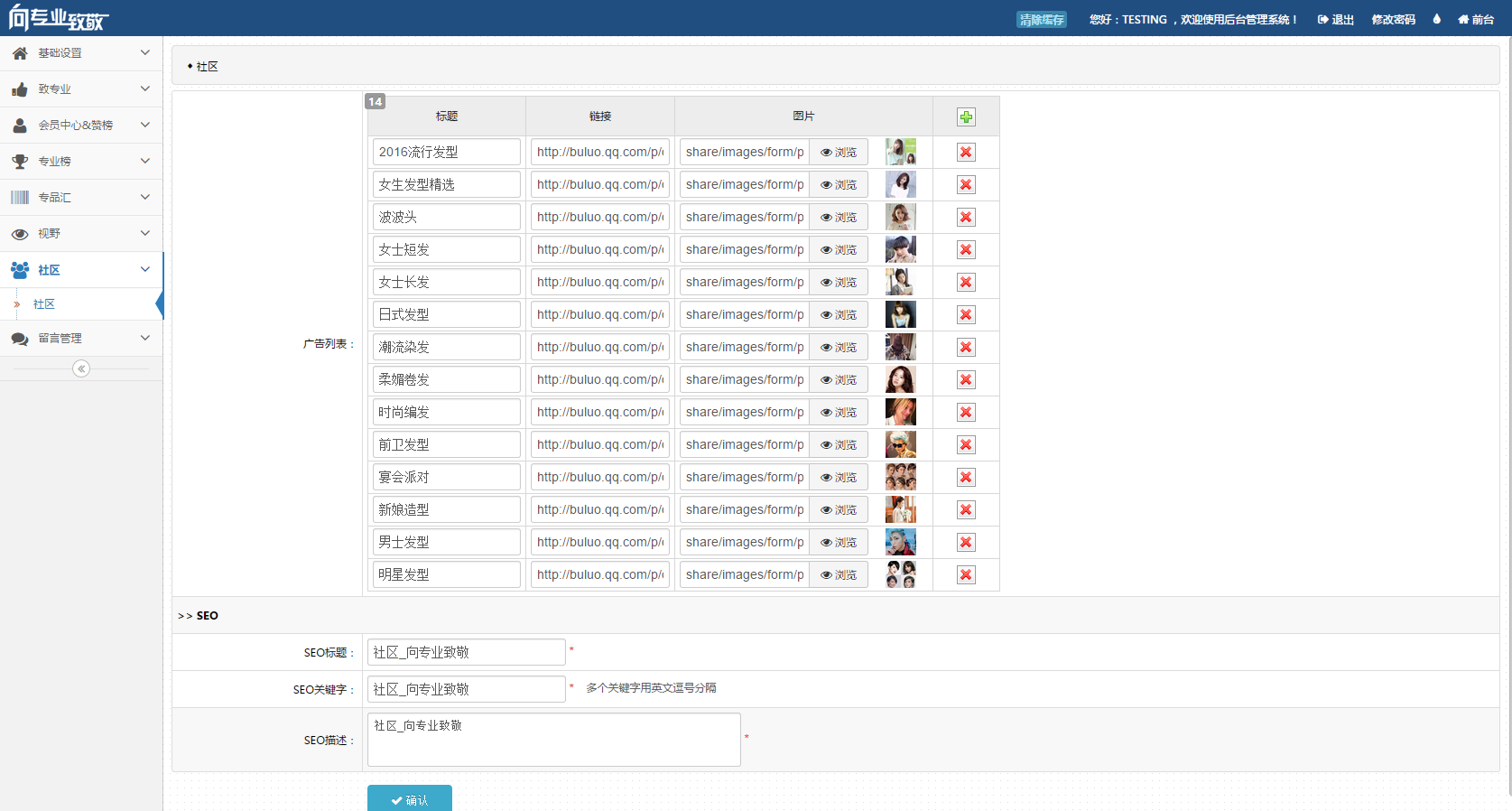Delete the 日式发型 ad entry
Image resolution: width=1512 pixels, height=811 pixels.
point(966,315)
